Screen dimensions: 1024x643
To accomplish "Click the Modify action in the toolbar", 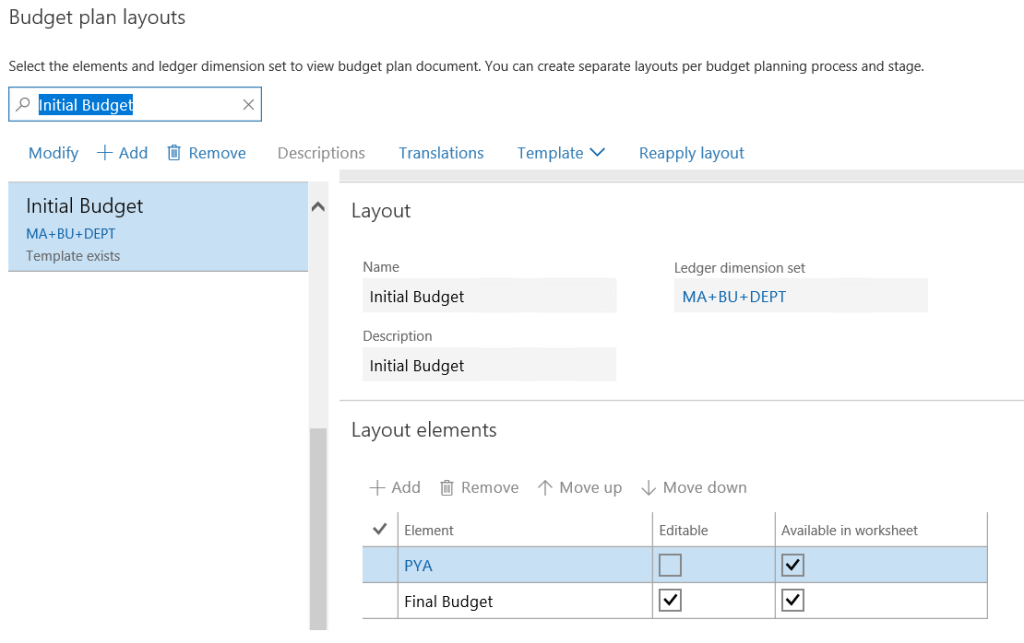I will tap(53, 152).
